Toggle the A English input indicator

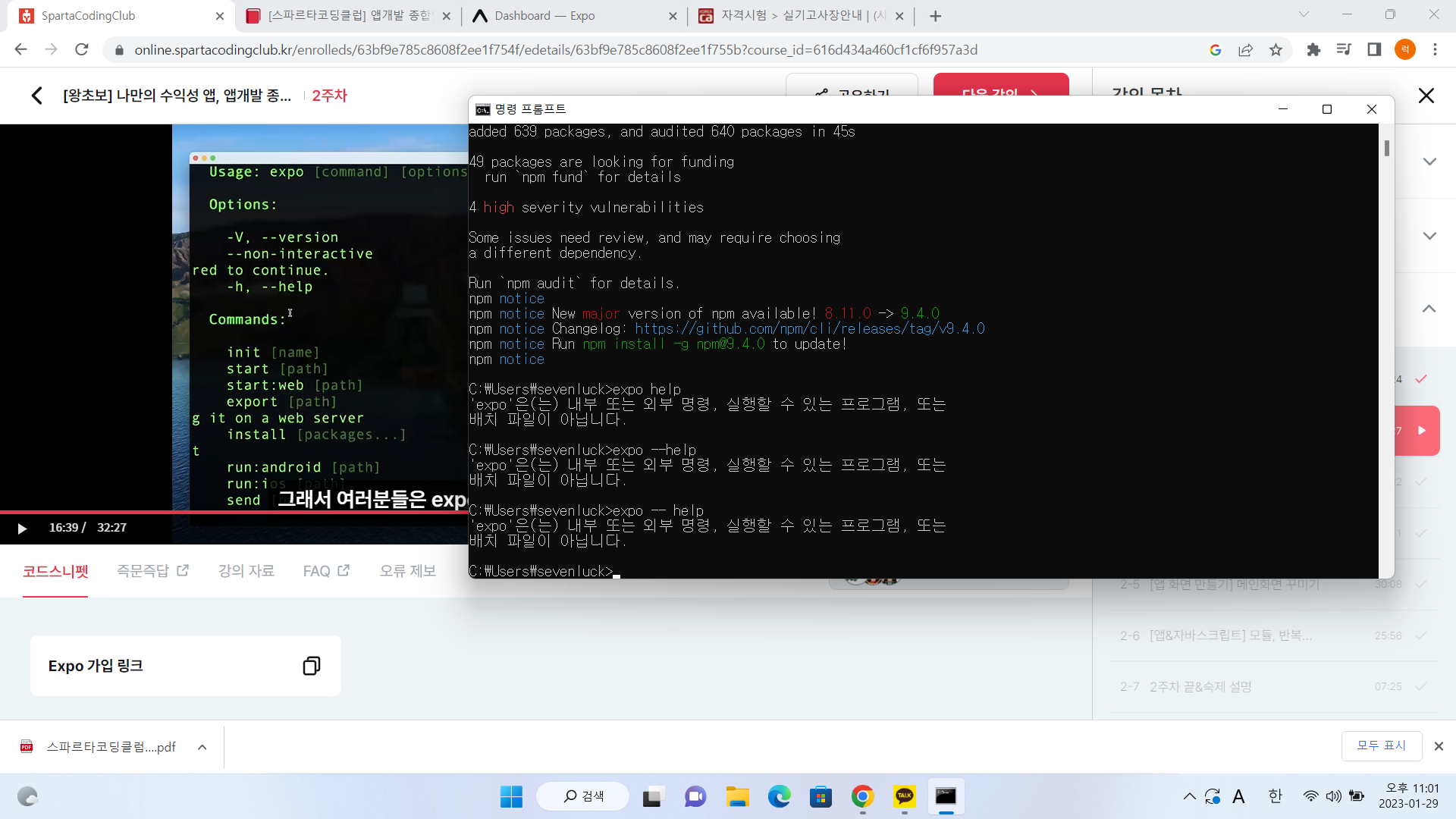tap(1238, 797)
